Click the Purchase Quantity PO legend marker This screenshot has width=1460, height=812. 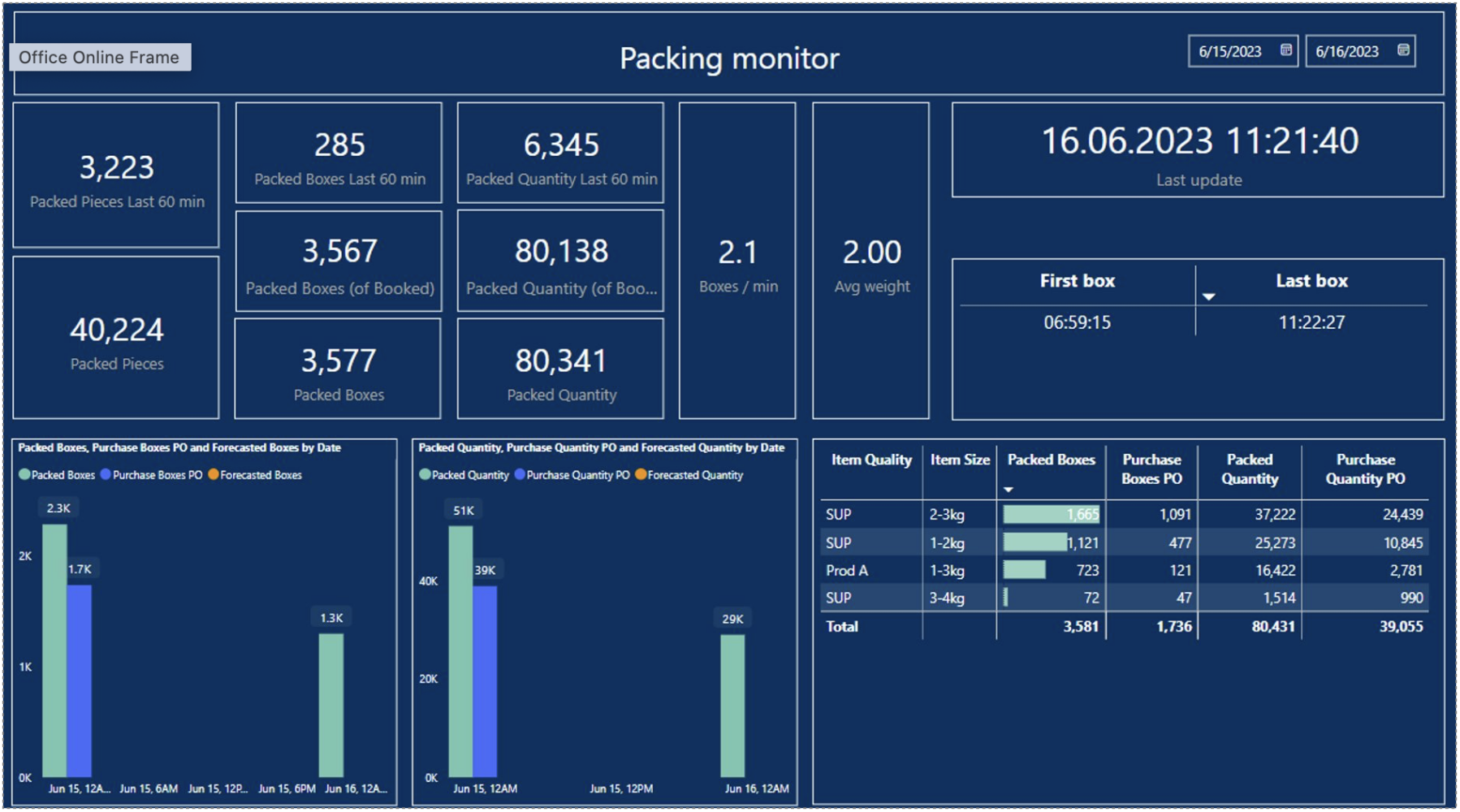point(519,475)
